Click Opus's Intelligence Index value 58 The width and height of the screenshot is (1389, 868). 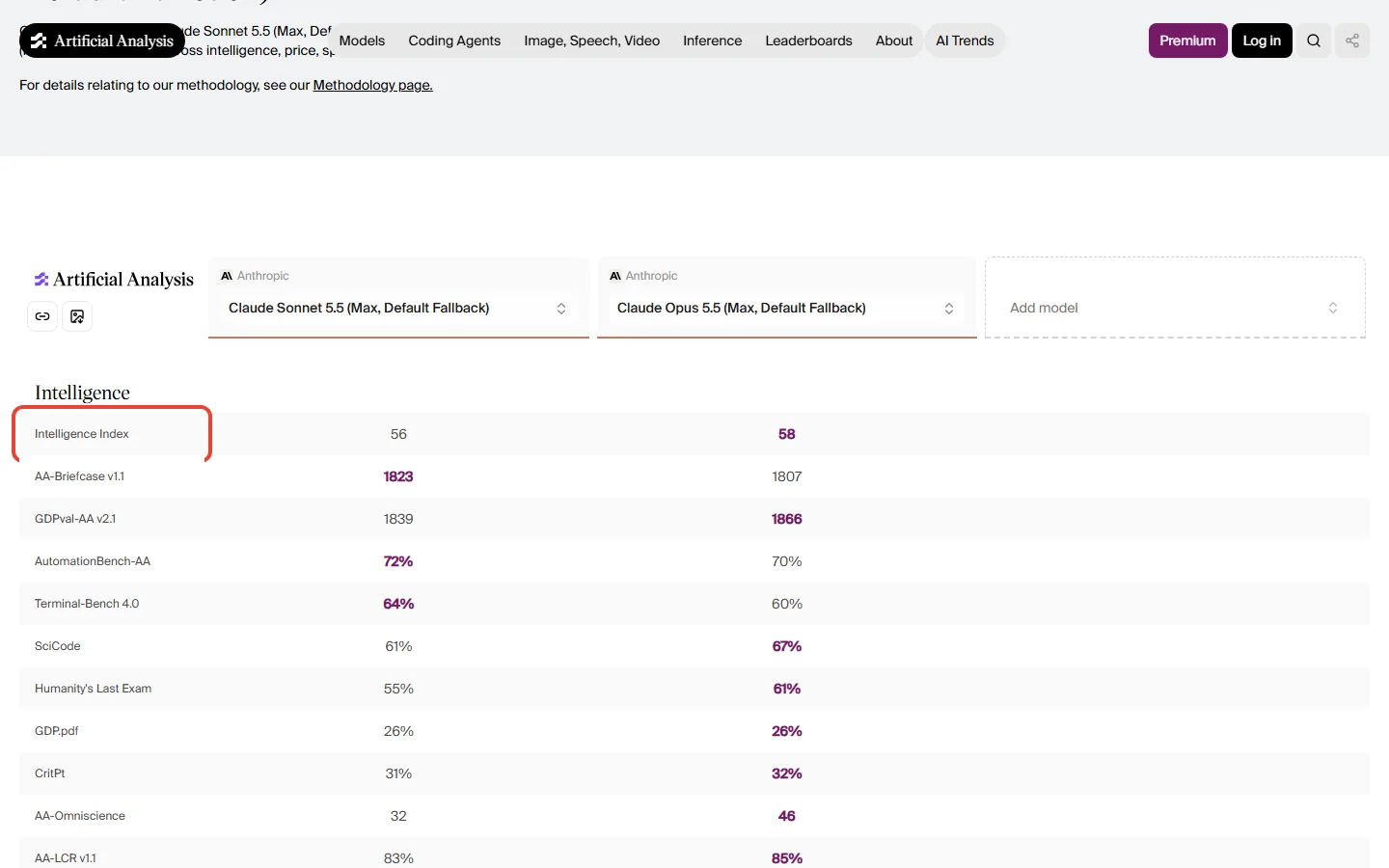click(x=787, y=434)
